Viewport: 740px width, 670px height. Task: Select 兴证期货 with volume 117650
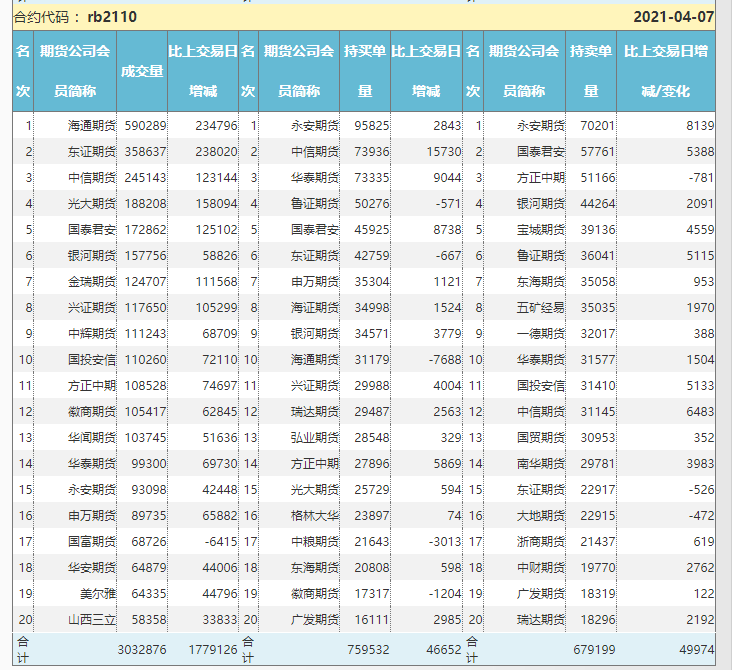pyautogui.click(x=92, y=308)
